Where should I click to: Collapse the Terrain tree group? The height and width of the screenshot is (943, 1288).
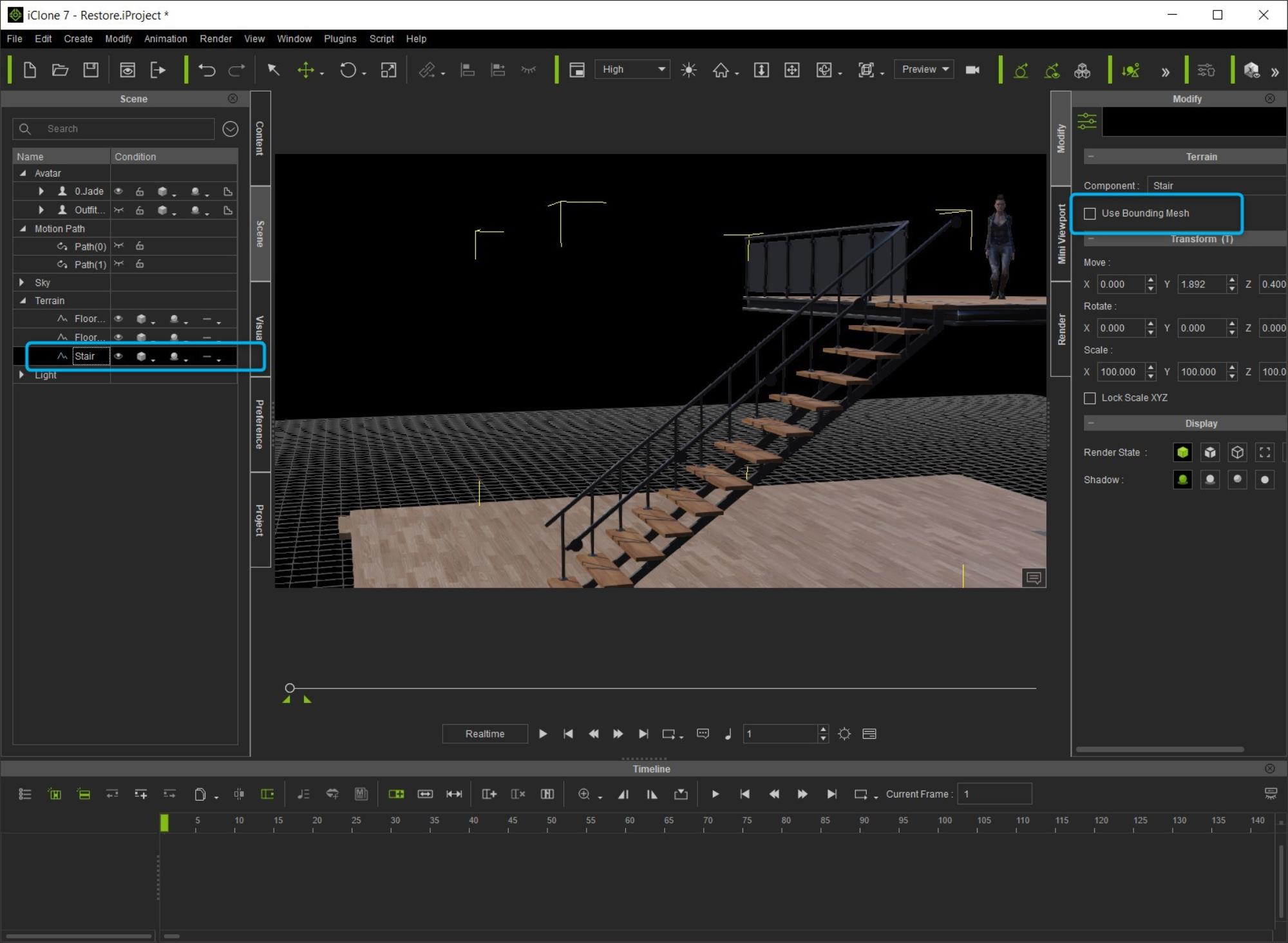pos(23,301)
